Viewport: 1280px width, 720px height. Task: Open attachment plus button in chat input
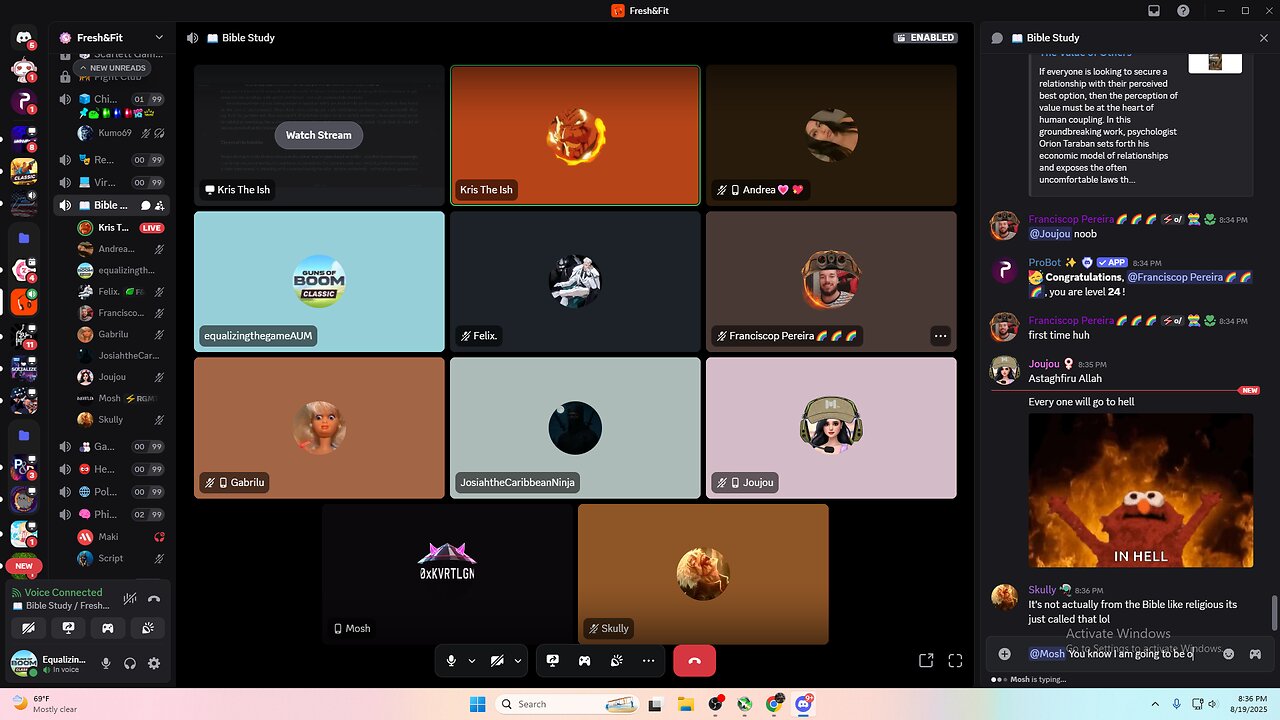pos(1005,654)
